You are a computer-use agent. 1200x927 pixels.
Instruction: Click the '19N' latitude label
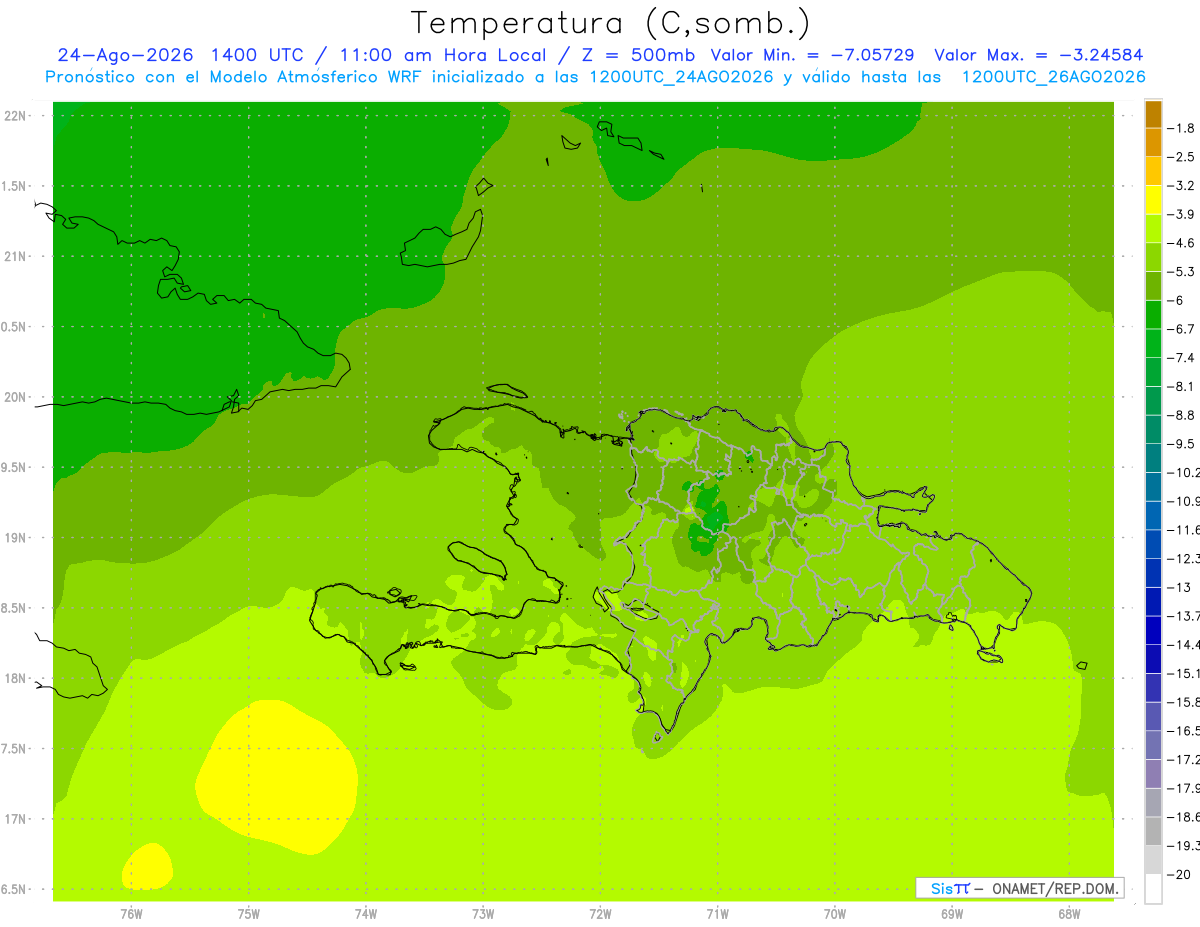(x=17, y=538)
